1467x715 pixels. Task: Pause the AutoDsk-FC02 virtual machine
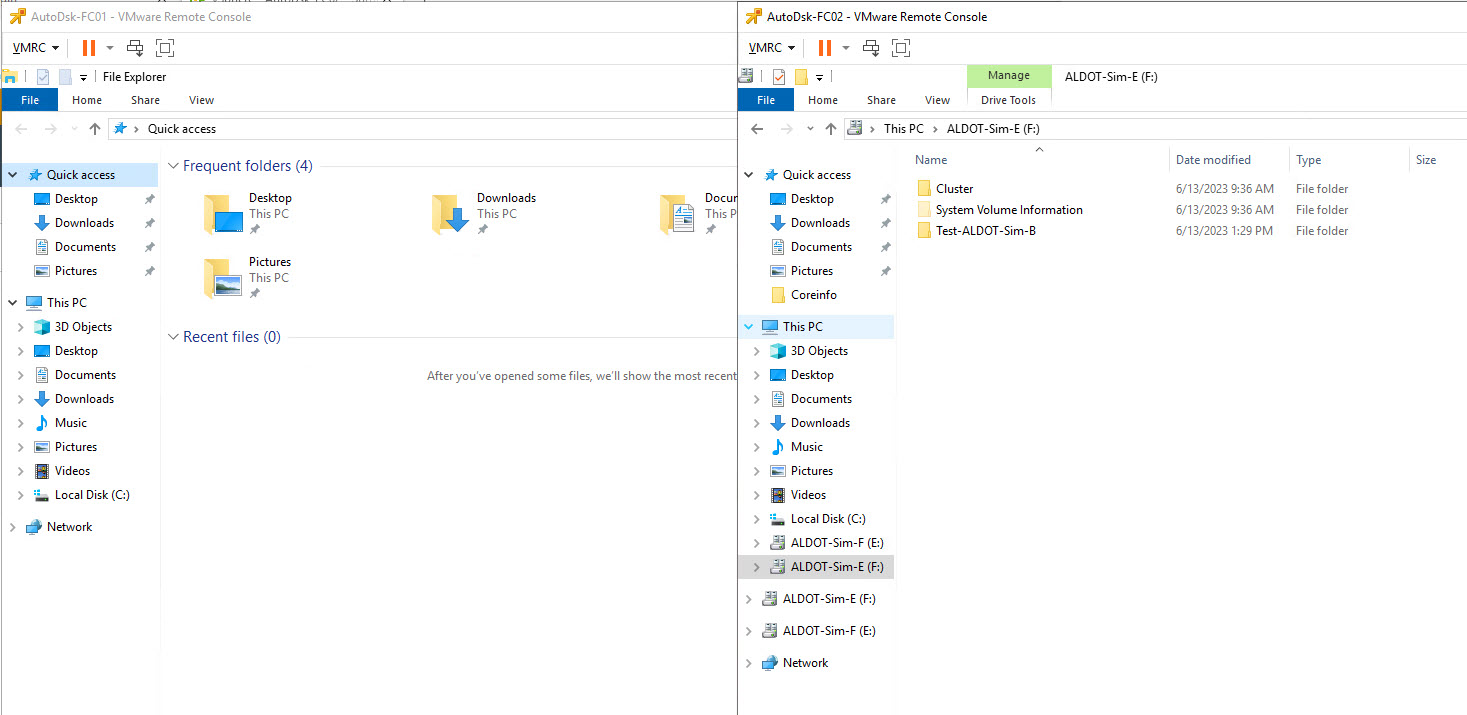tap(825, 47)
